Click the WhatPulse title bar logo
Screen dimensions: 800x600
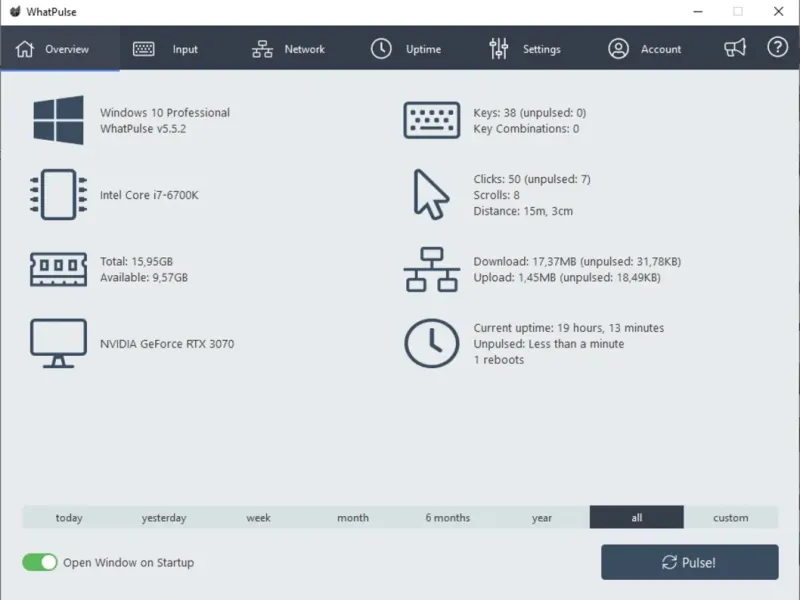15,11
